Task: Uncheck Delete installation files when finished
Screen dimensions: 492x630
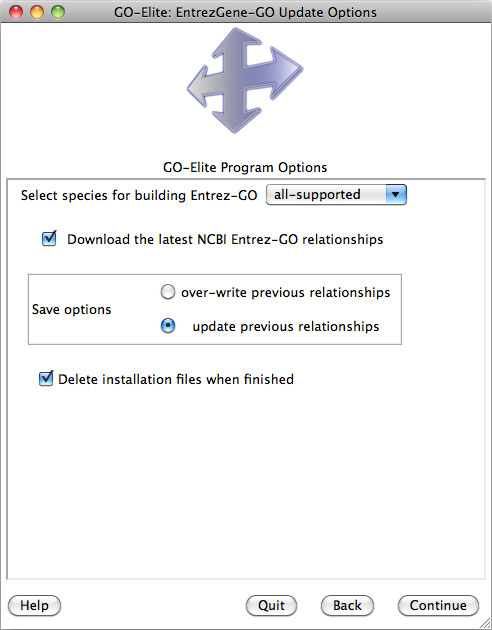Action: coord(46,378)
